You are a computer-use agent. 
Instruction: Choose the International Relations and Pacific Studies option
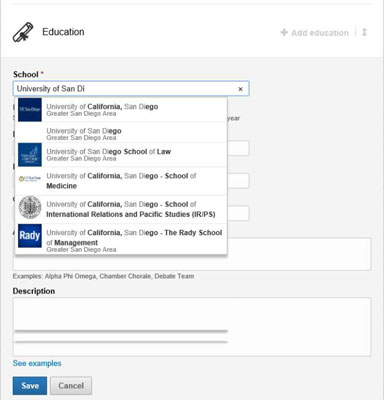click(121, 209)
